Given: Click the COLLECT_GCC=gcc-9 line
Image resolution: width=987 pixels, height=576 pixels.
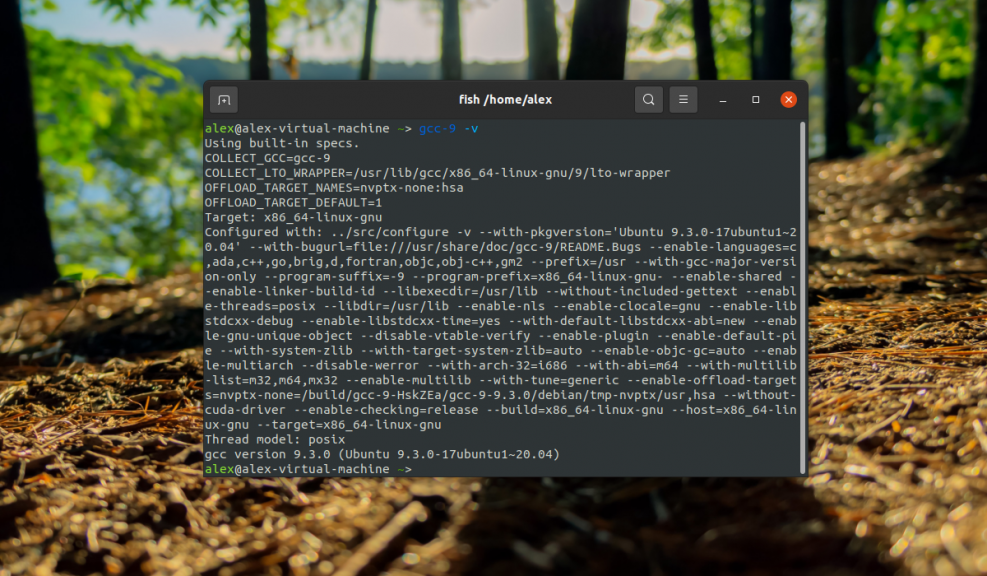Looking at the screenshot, I should pyautogui.click(x=268, y=158).
